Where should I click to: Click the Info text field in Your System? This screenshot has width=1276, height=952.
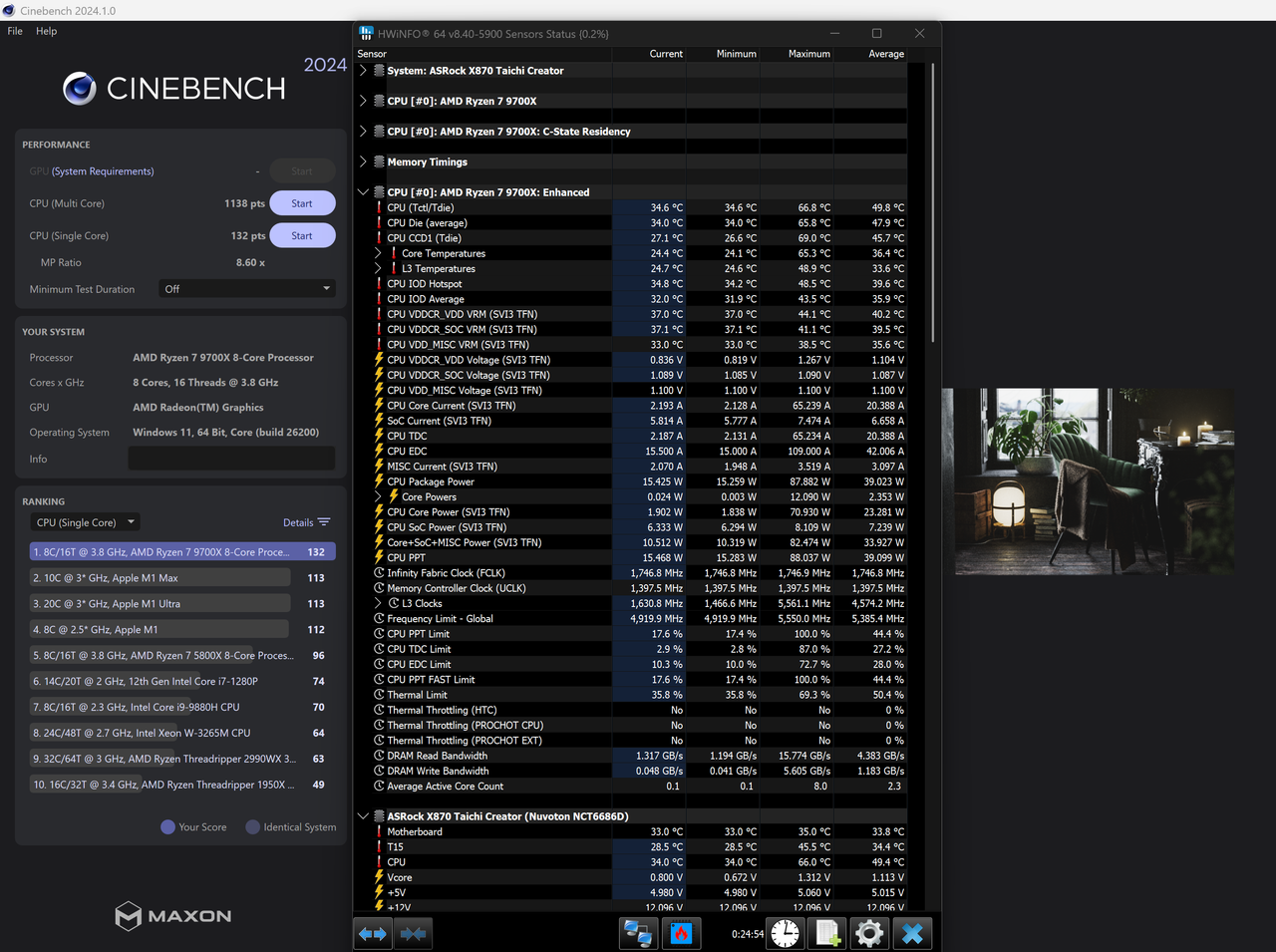(x=231, y=459)
